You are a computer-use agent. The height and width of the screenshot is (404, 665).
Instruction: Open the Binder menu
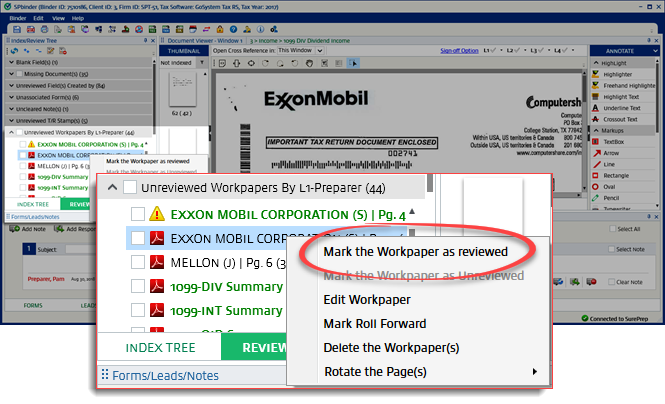18,18
